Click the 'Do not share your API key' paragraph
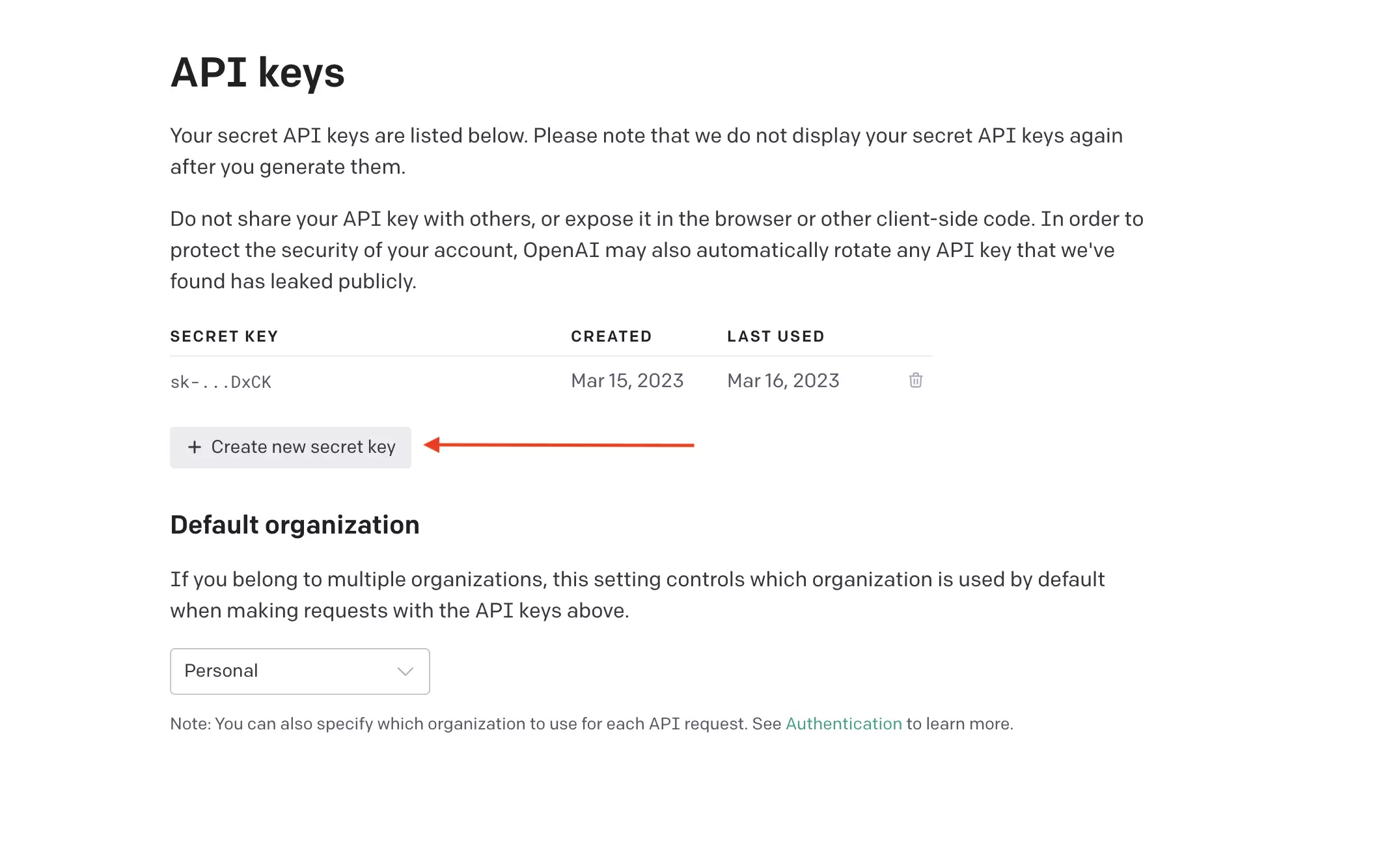Screen dimensions: 1376x868 [657, 251]
